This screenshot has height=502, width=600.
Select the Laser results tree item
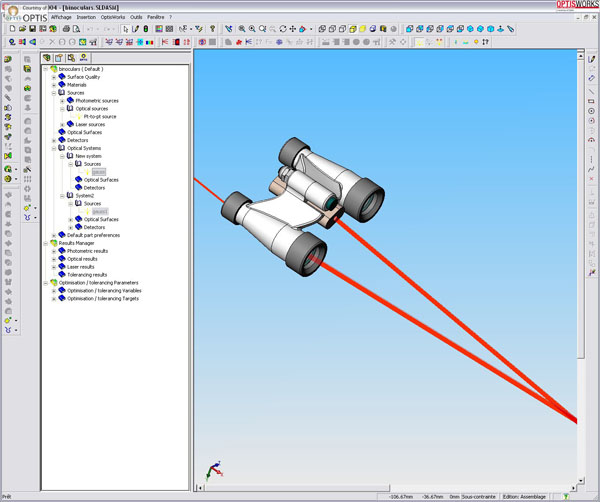80,267
